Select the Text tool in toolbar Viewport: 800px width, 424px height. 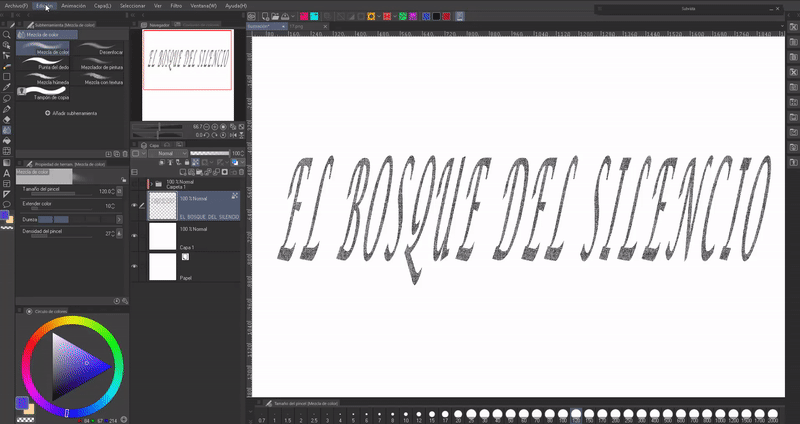[7, 172]
